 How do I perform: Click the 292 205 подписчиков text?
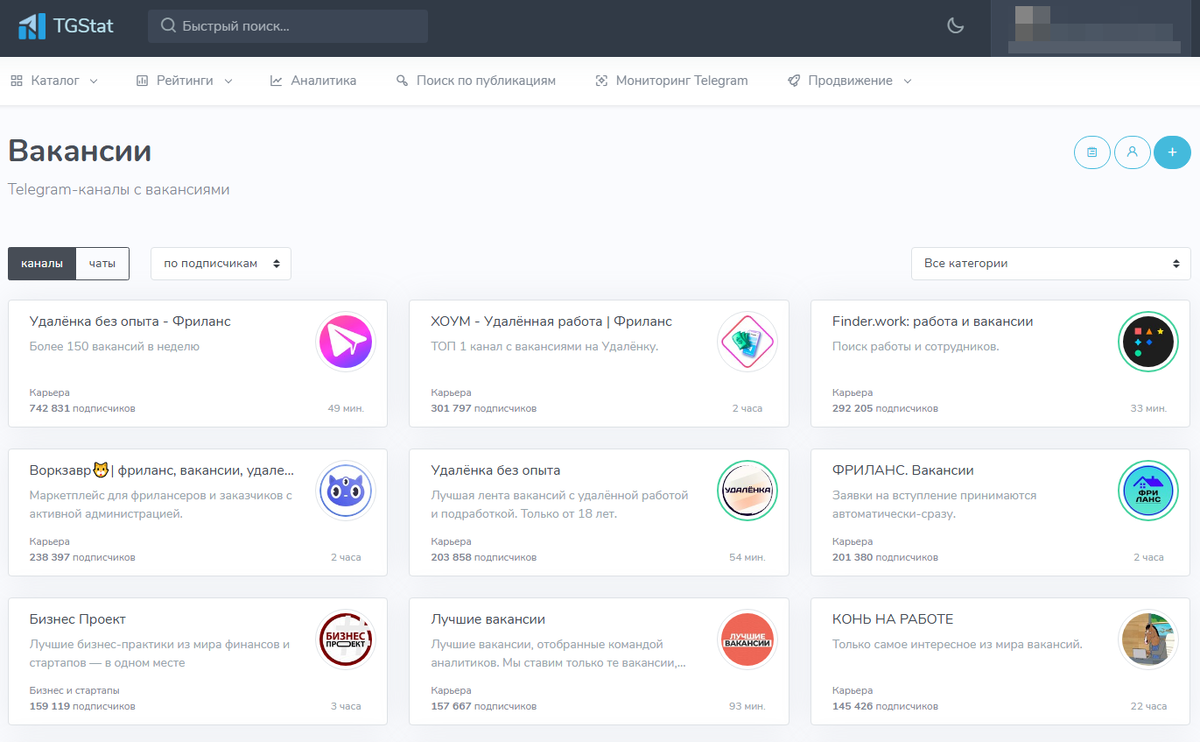tap(885, 409)
